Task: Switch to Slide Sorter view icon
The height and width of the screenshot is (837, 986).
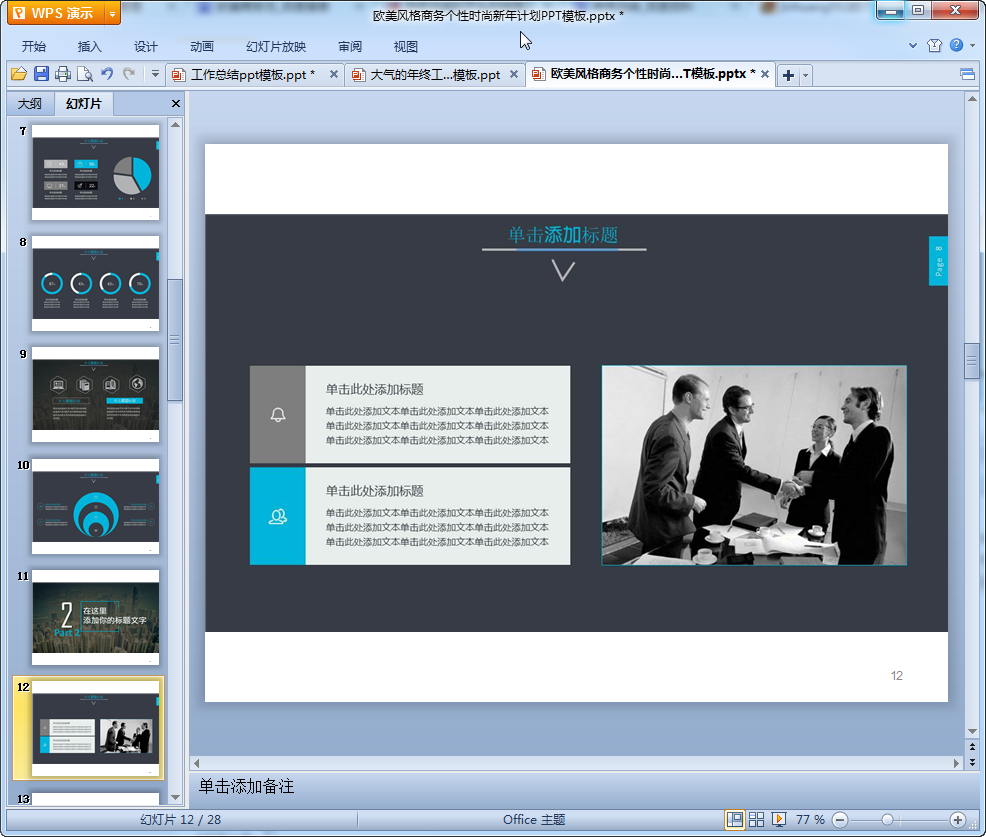Action: 756,819
